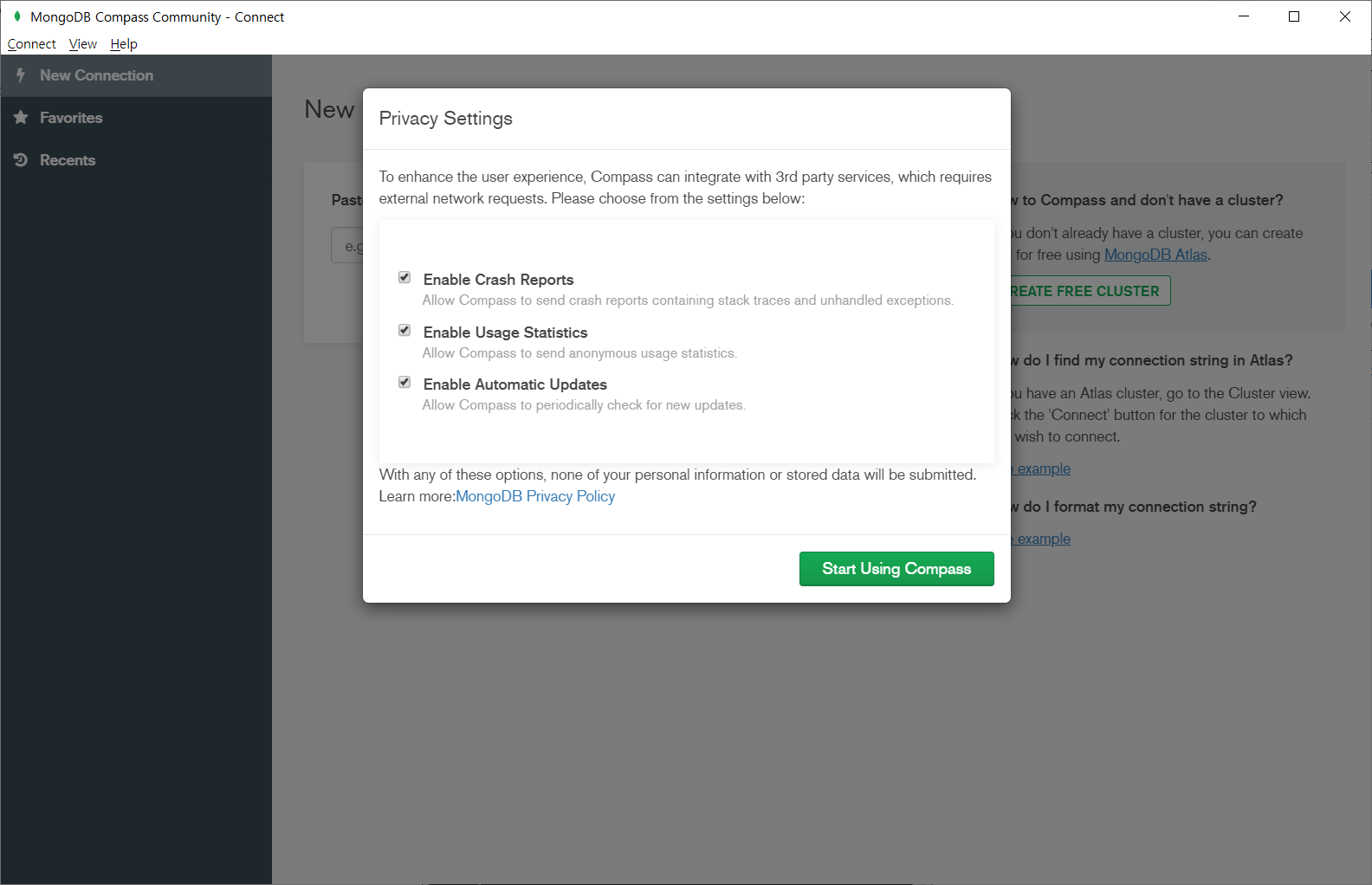This screenshot has width=1372, height=885.
Task: Click the Create Free Cluster button
Action: tap(1090, 291)
